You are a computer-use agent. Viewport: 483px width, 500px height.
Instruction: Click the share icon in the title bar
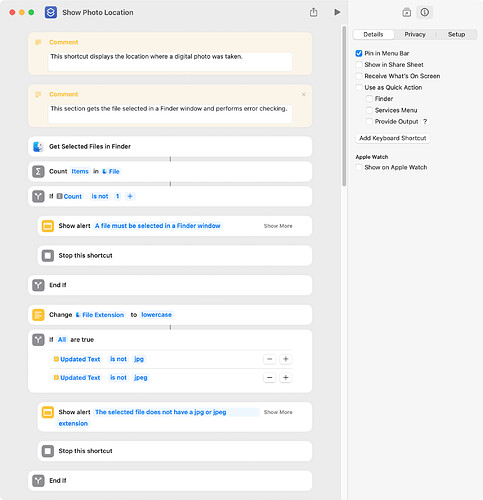click(313, 12)
